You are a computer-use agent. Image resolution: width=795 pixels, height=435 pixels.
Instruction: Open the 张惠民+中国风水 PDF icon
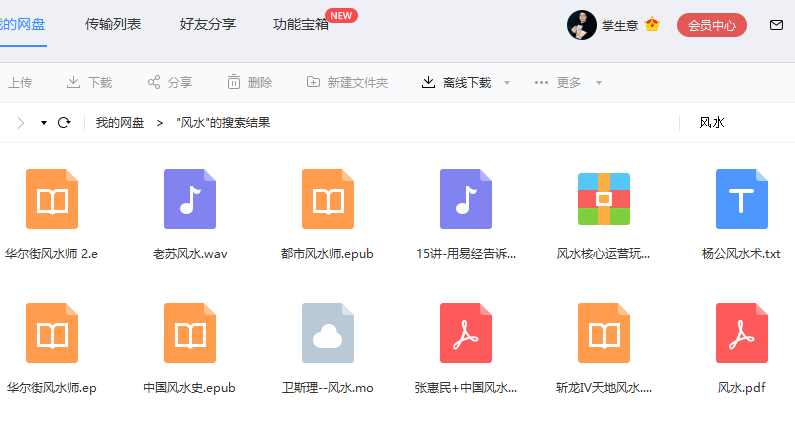(465, 333)
